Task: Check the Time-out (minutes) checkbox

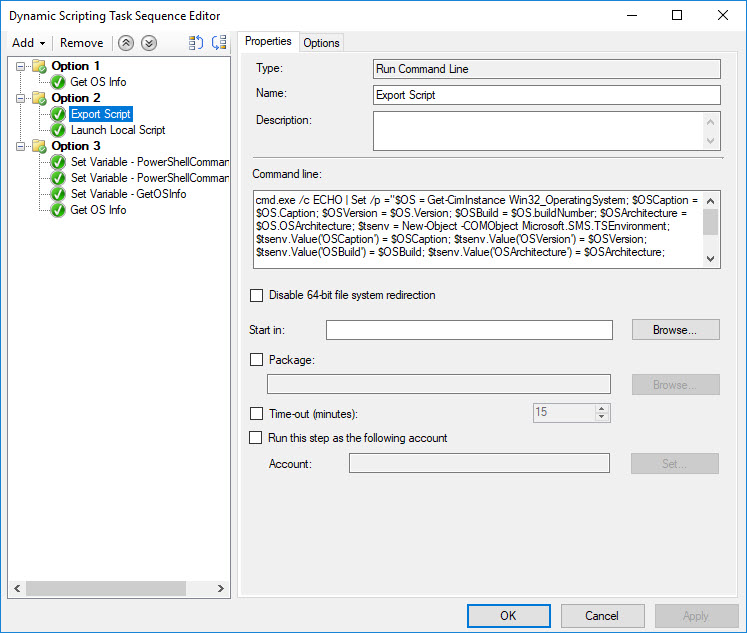Action: click(256, 413)
